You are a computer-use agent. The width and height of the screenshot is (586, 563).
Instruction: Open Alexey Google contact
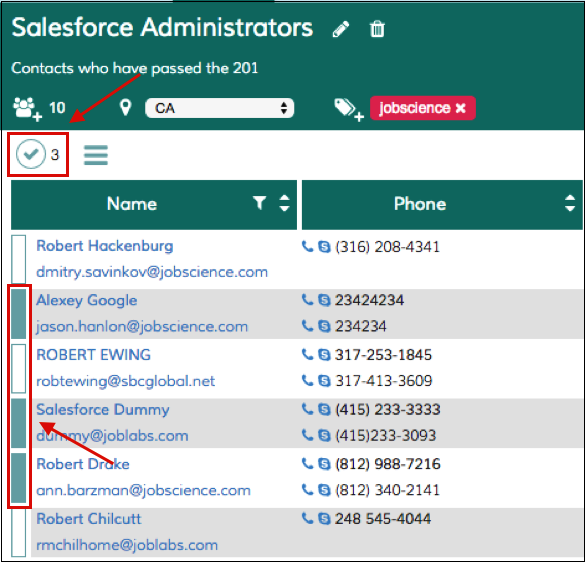(x=87, y=301)
